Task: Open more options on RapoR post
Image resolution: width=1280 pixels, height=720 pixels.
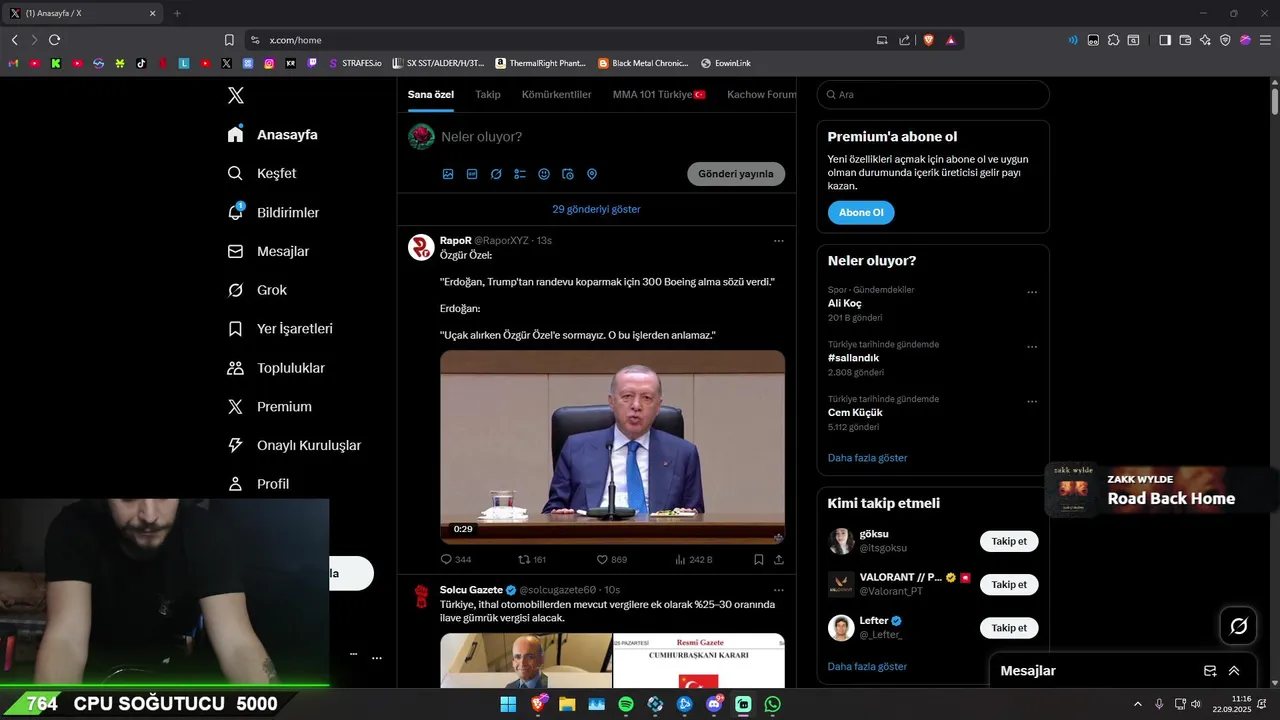Action: pos(778,241)
